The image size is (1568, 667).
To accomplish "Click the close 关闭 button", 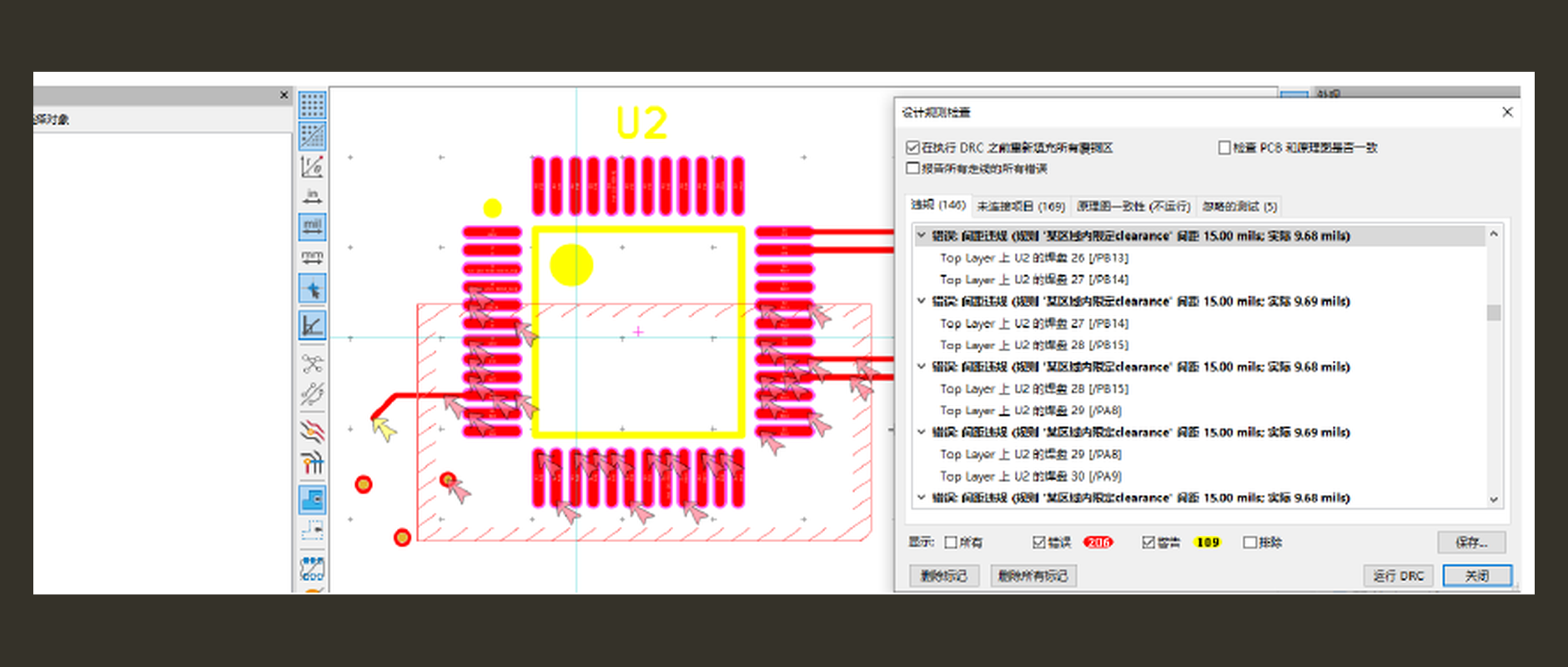I will 1477,575.
